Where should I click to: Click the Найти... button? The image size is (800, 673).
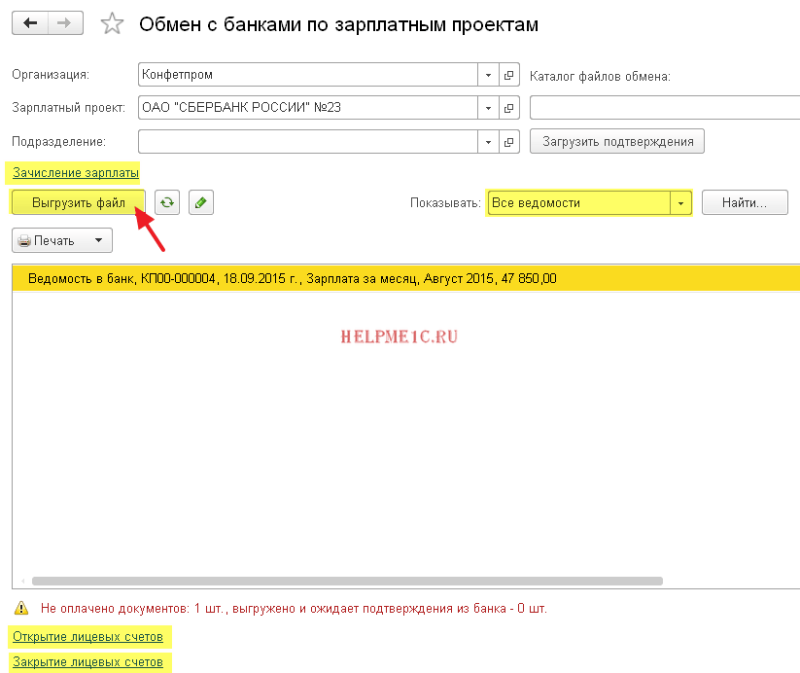point(744,203)
